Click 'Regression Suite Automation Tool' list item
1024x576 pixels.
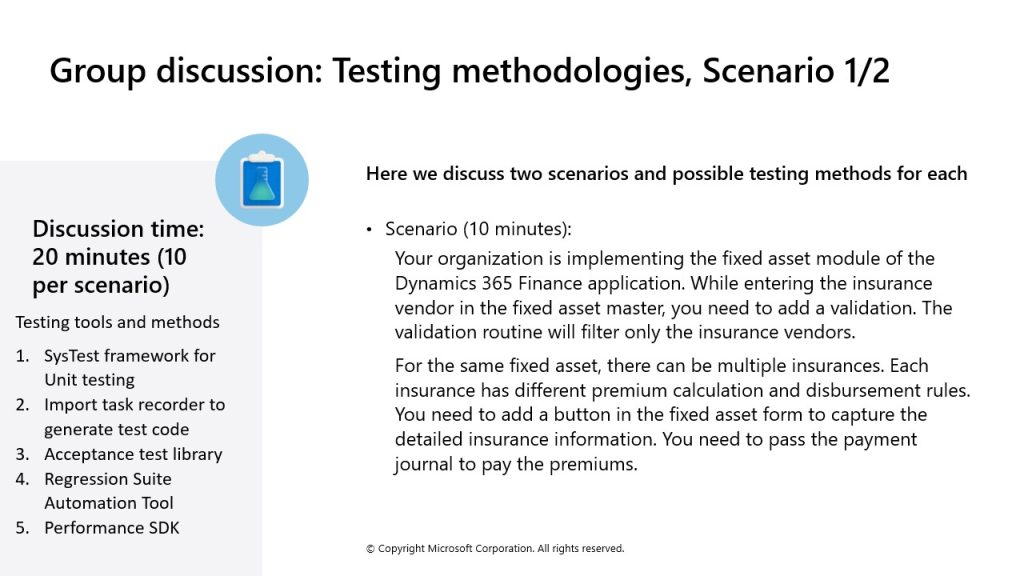[x=108, y=490]
